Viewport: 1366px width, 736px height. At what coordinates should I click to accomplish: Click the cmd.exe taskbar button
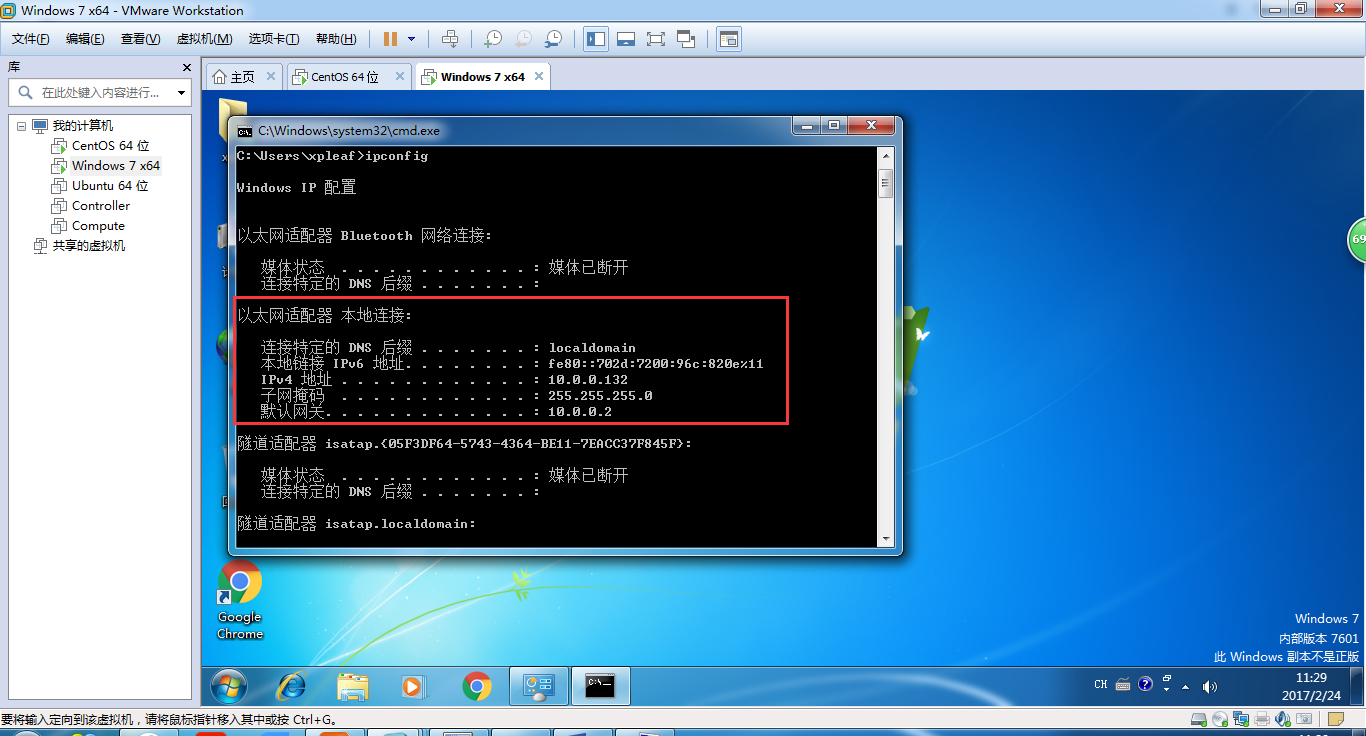600,686
